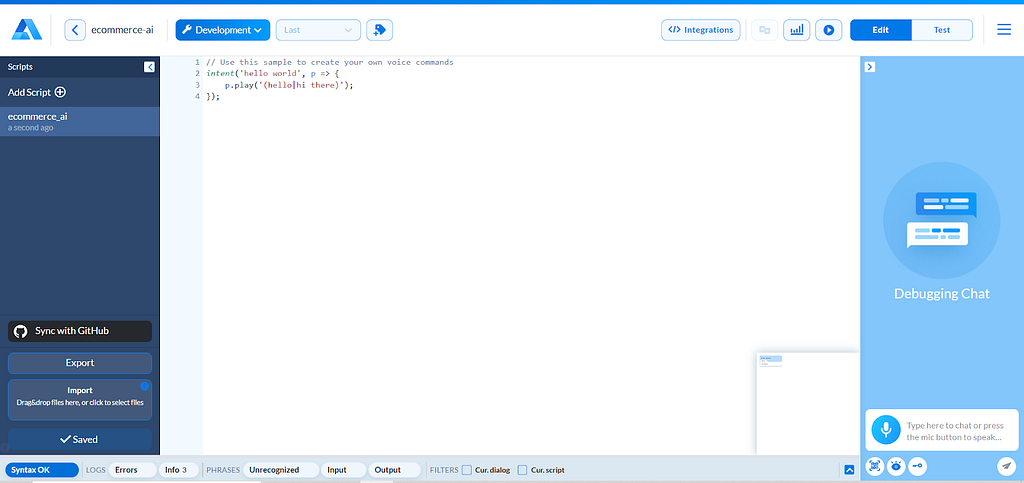The width and height of the screenshot is (1024, 483).
Task: Show the Errors log filter
Action: [133, 470]
